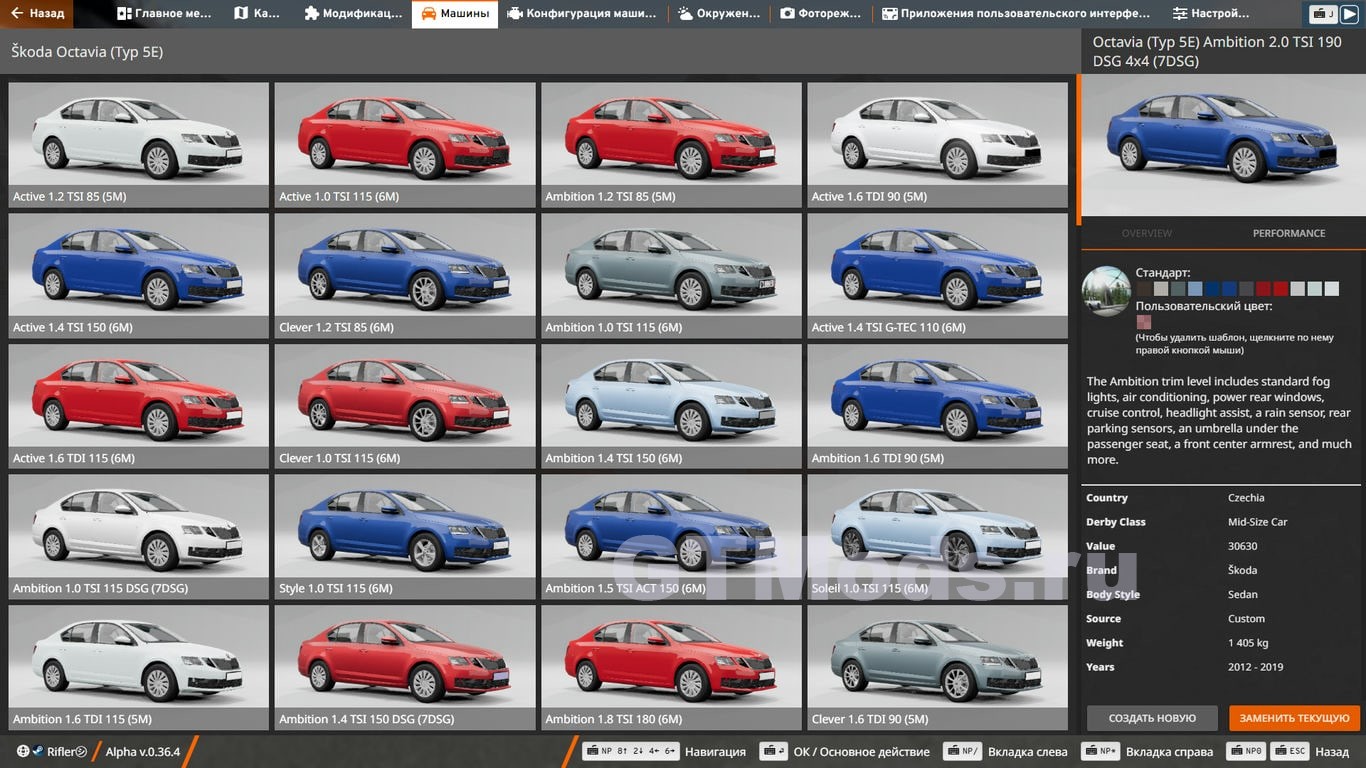The image size is (1366, 768).
Task: Select the Машины tab
Action: pos(455,14)
